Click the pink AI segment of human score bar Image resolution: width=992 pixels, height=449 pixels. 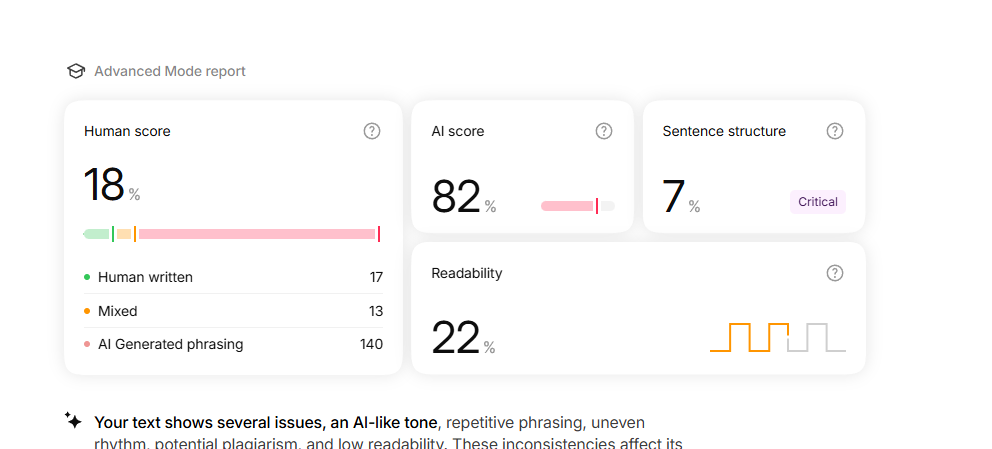257,234
